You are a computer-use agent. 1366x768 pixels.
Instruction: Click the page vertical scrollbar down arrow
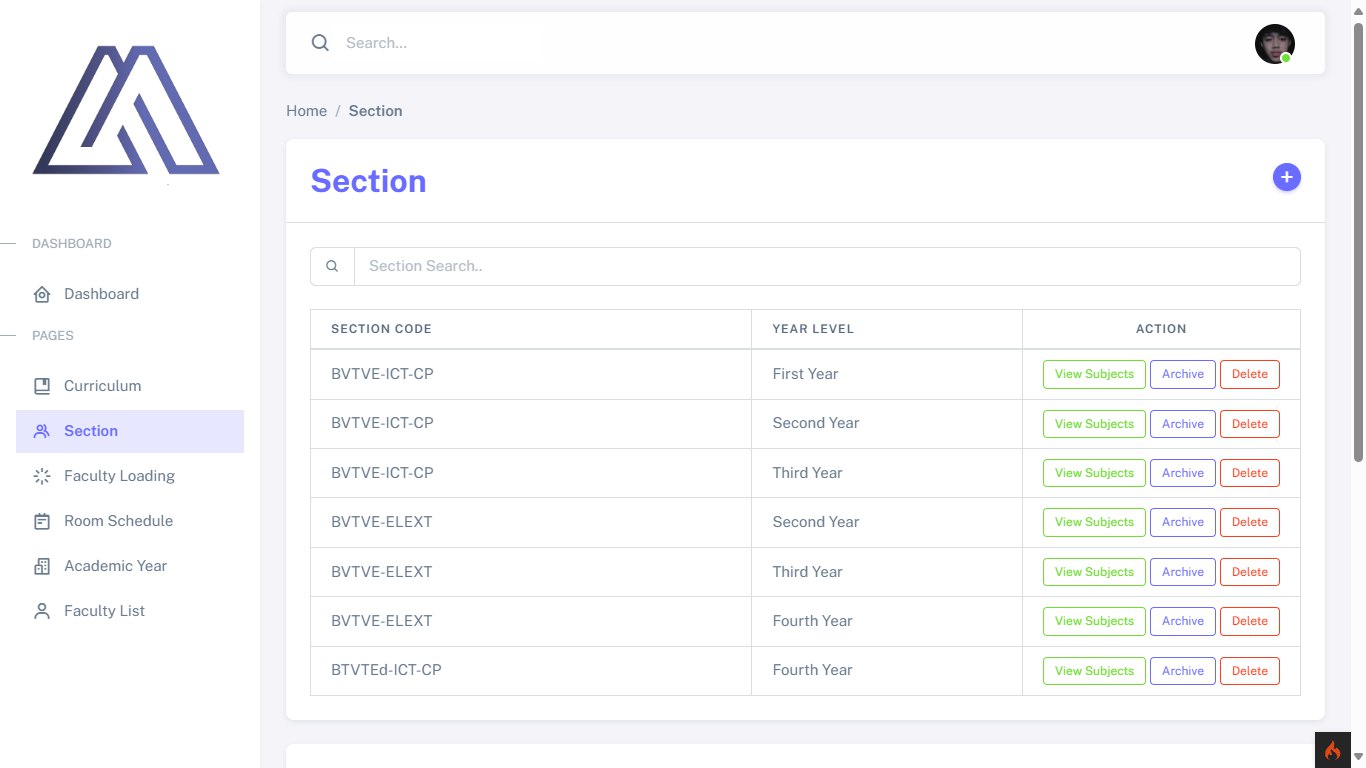pyautogui.click(x=1358, y=758)
